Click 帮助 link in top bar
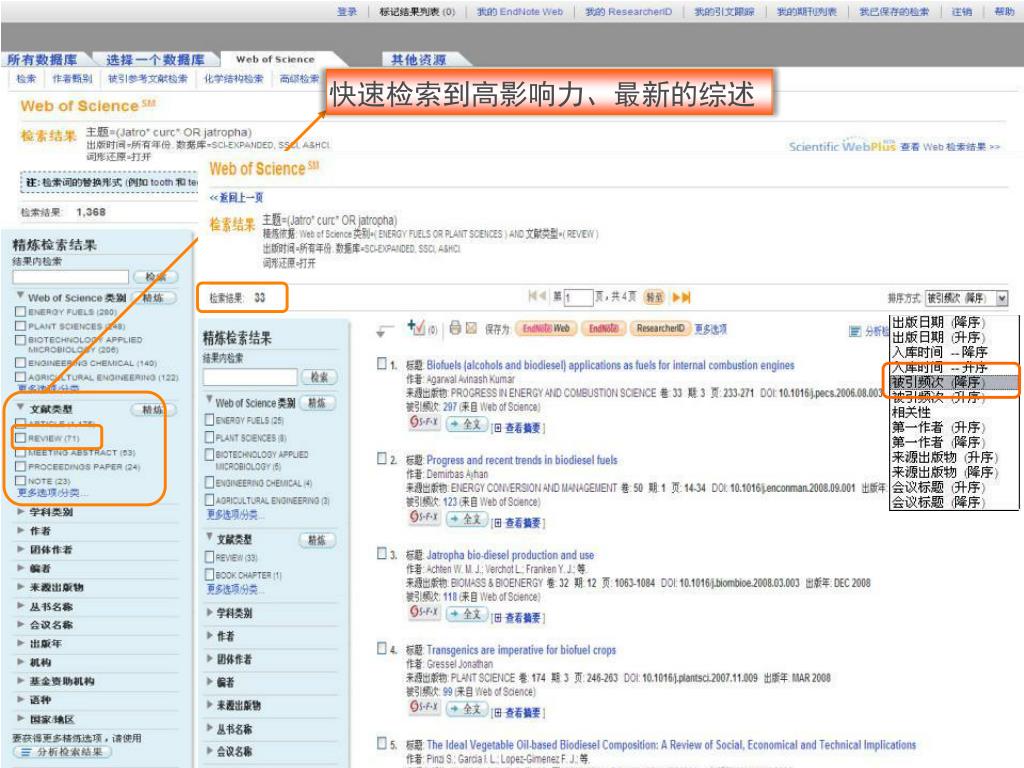The width and height of the screenshot is (1024, 768). tap(1004, 11)
